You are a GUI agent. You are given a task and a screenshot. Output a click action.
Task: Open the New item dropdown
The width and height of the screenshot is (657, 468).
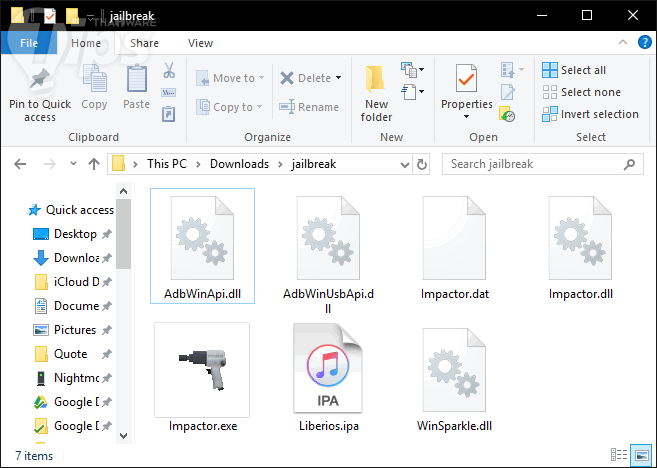412,70
